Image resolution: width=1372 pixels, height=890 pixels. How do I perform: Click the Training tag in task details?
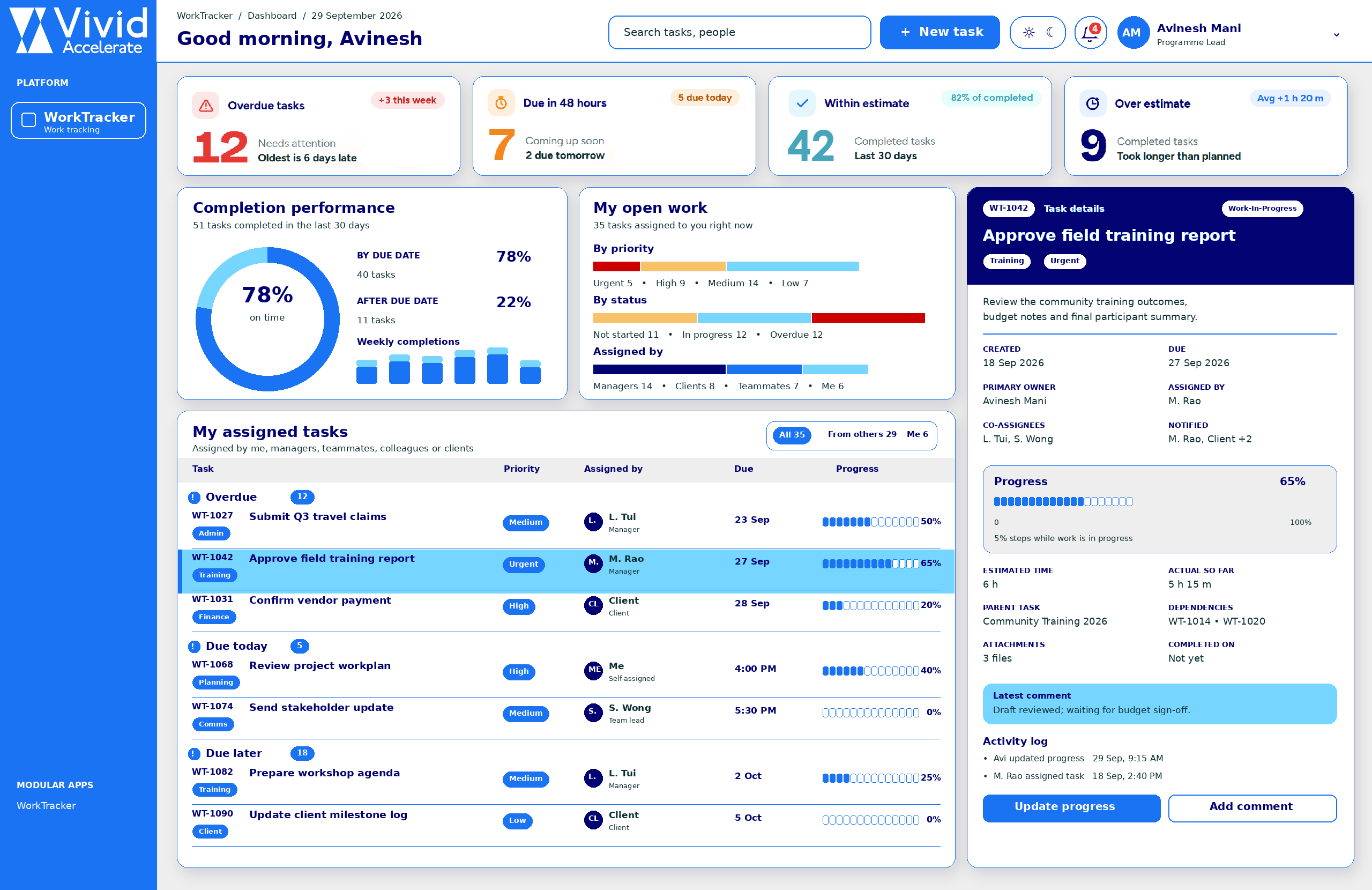point(1006,261)
